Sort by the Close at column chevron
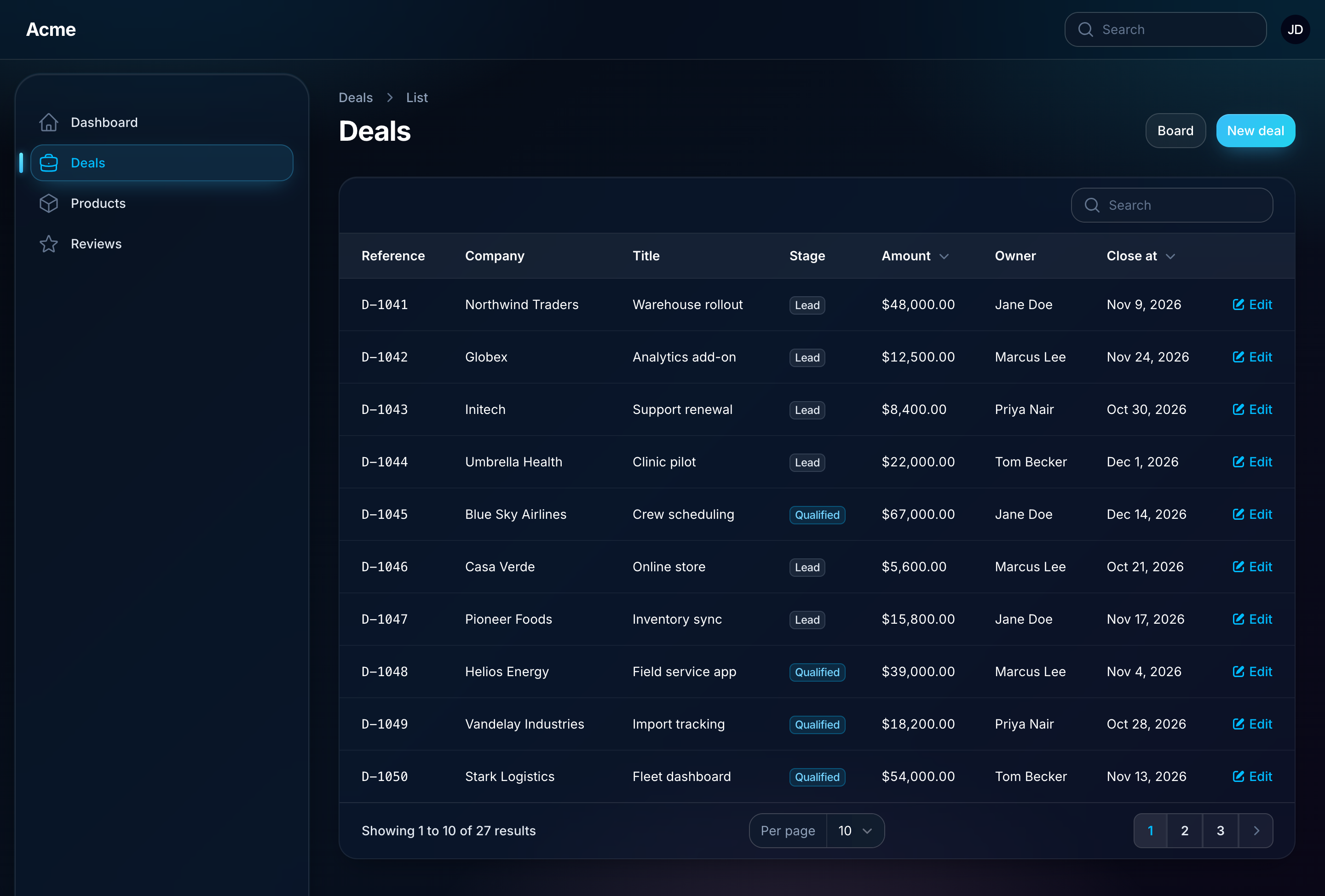This screenshot has width=1325, height=896. (x=1170, y=257)
